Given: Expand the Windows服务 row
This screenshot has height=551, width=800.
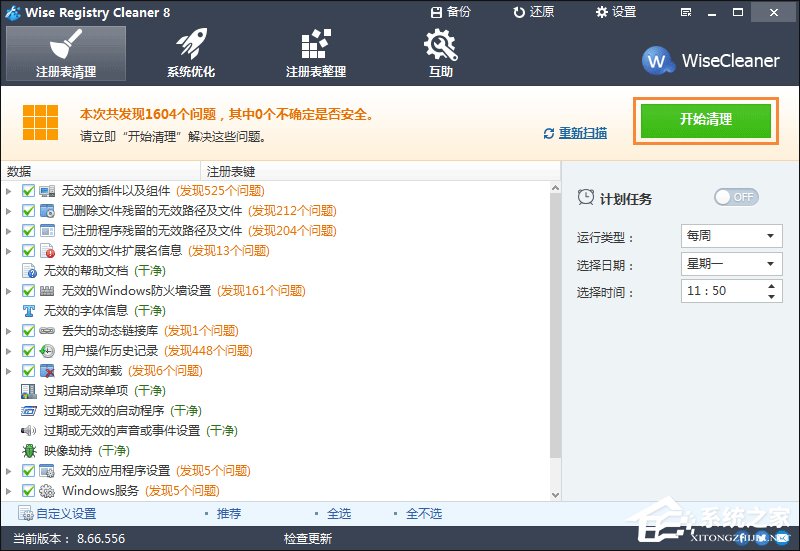Looking at the screenshot, I should click(x=9, y=491).
